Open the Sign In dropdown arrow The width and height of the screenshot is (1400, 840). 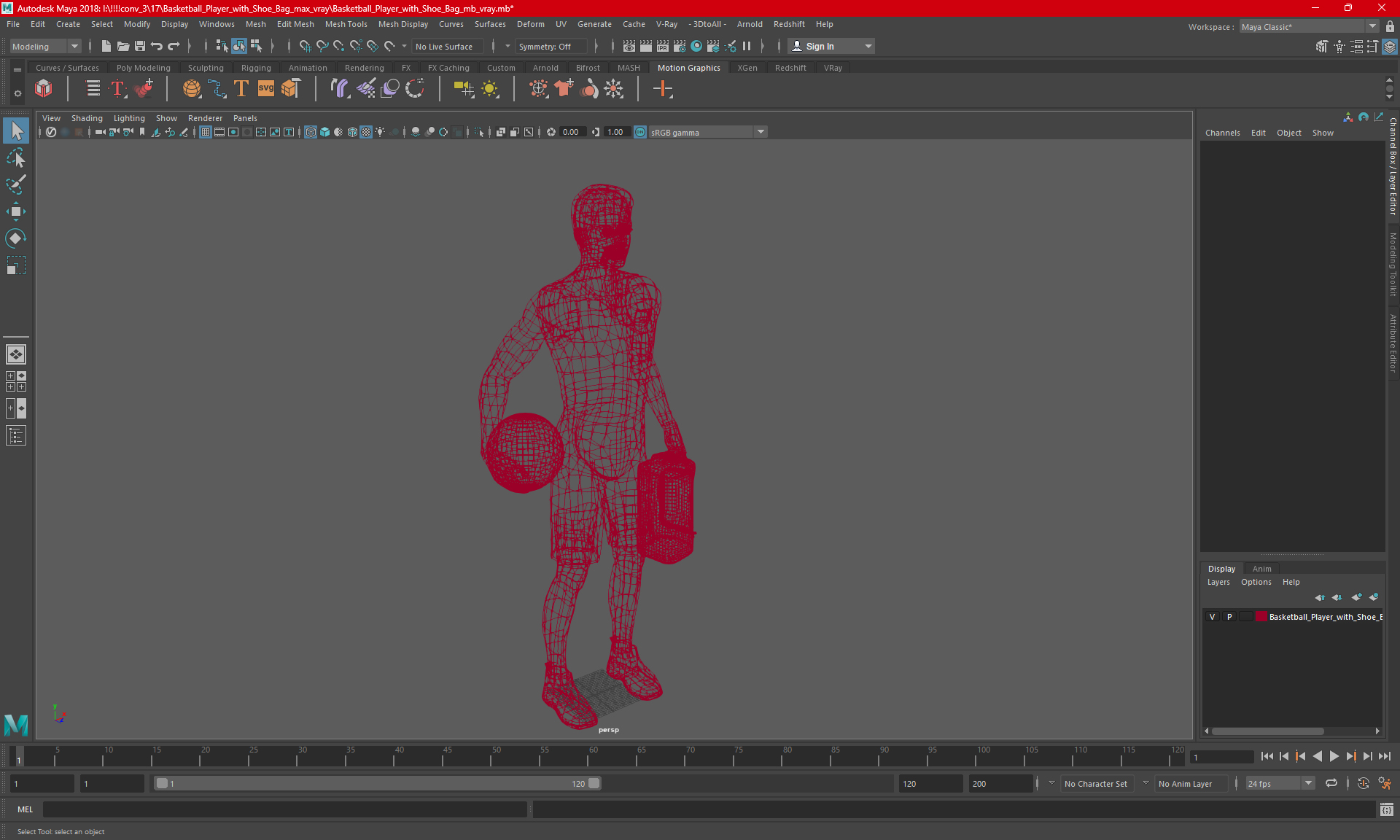(868, 46)
